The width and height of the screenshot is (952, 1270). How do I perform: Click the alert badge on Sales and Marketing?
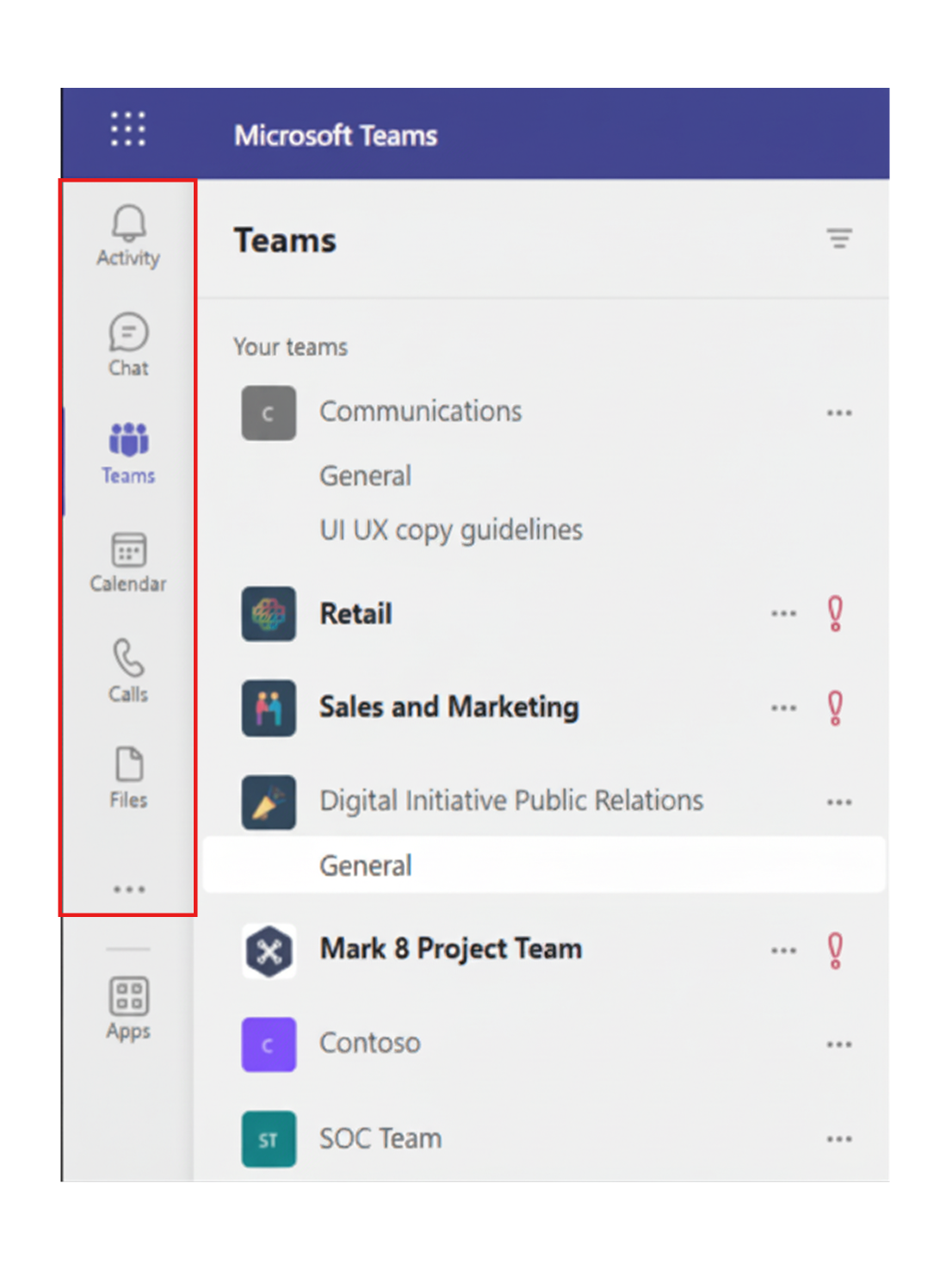[x=833, y=707]
